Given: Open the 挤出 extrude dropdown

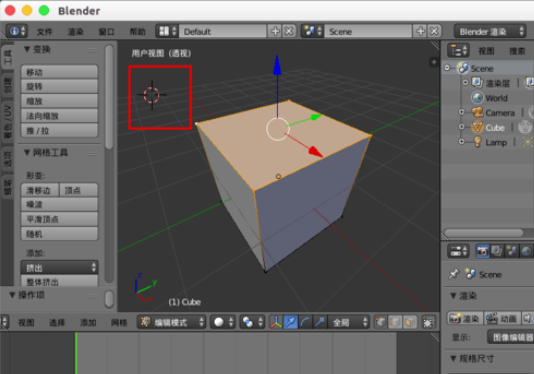Looking at the screenshot, I should [59, 268].
